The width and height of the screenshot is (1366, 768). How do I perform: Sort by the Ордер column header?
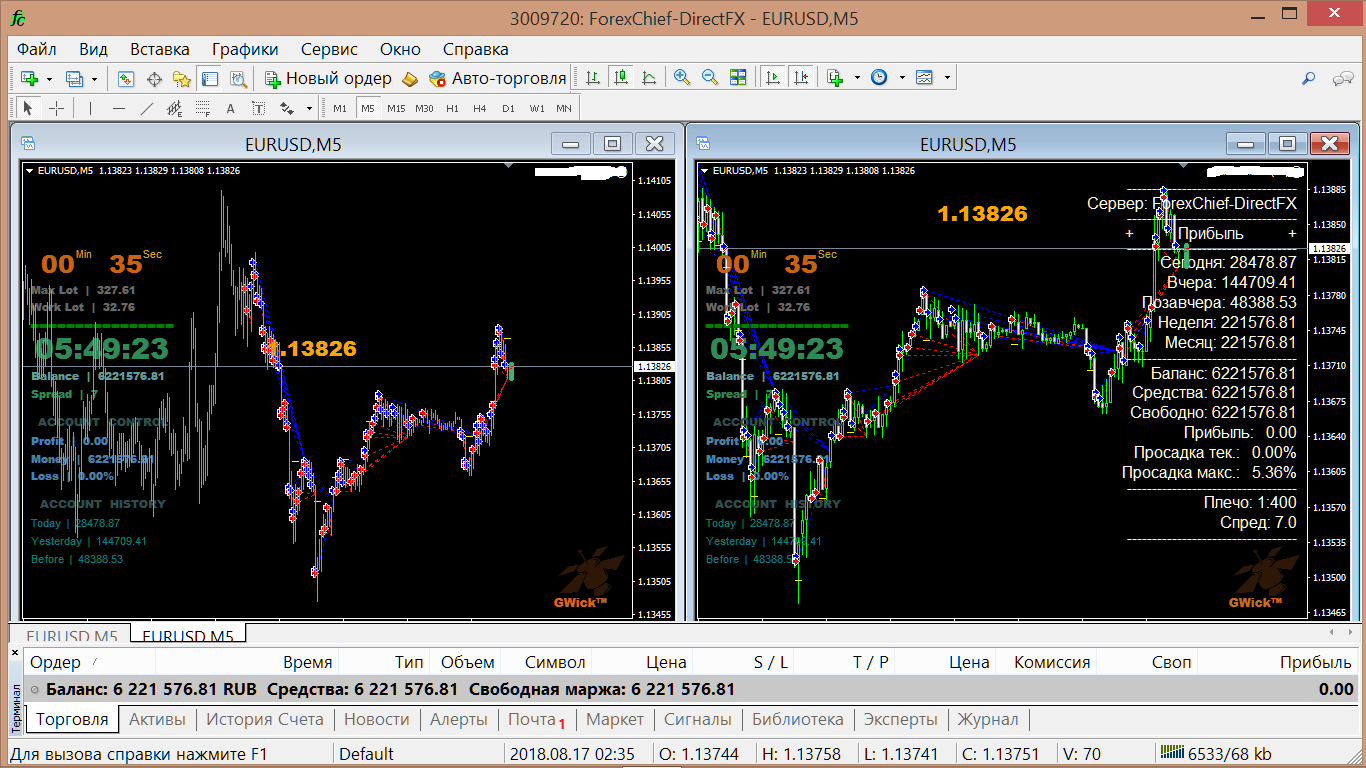(90, 662)
